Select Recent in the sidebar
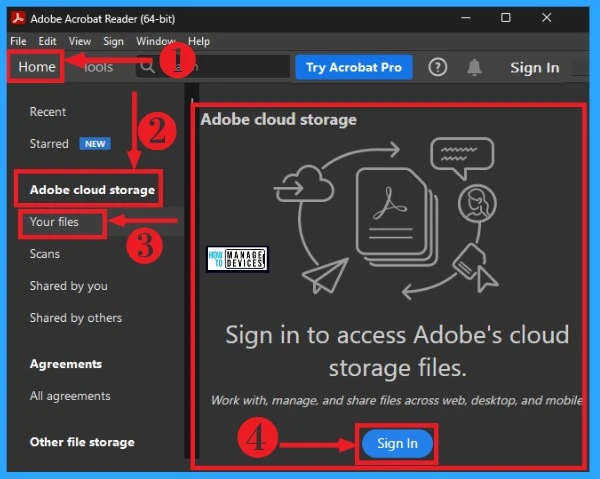600x479 pixels. (x=48, y=112)
